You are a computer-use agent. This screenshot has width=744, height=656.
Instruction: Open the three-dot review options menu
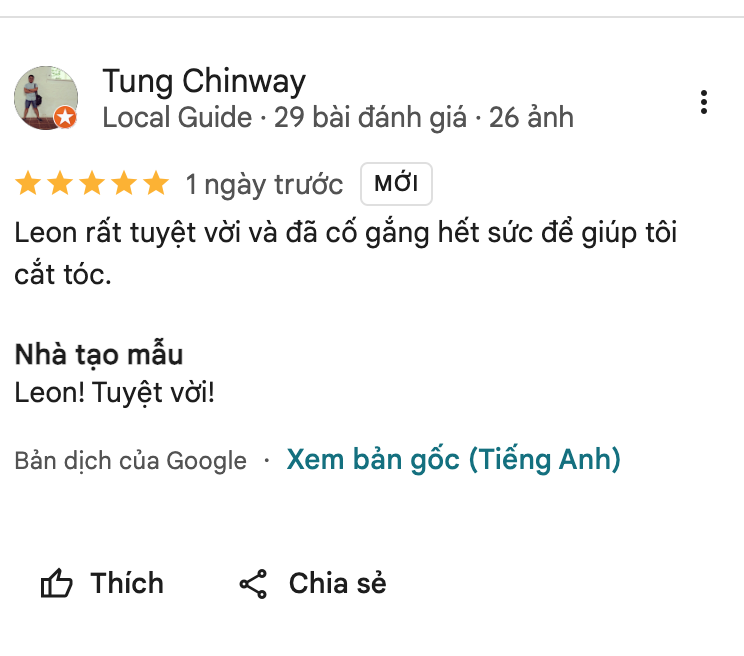point(705,101)
